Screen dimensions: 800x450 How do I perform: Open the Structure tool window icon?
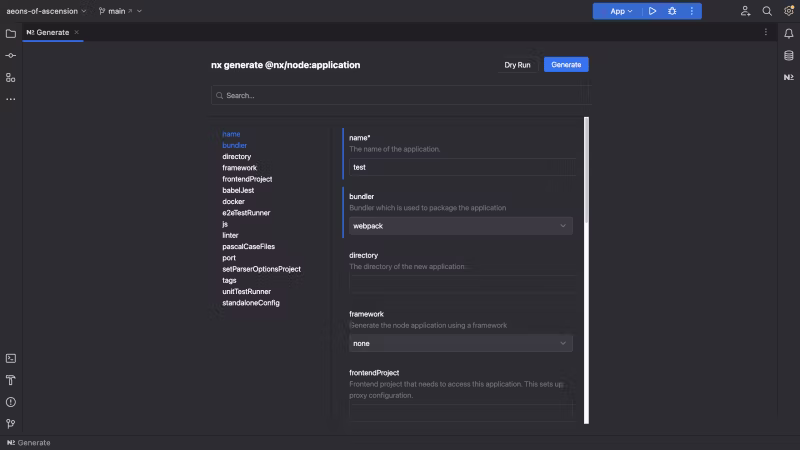click(x=11, y=78)
